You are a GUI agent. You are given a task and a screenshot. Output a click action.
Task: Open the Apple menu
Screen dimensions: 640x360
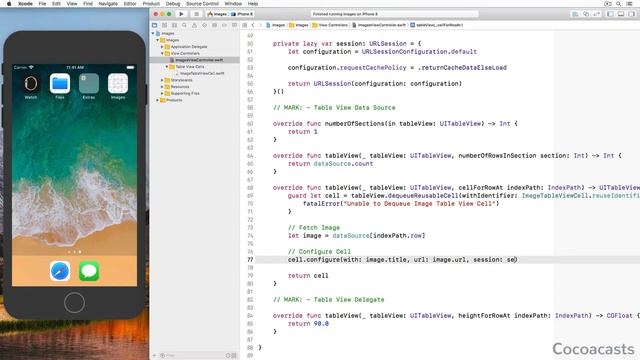coord(9,4)
